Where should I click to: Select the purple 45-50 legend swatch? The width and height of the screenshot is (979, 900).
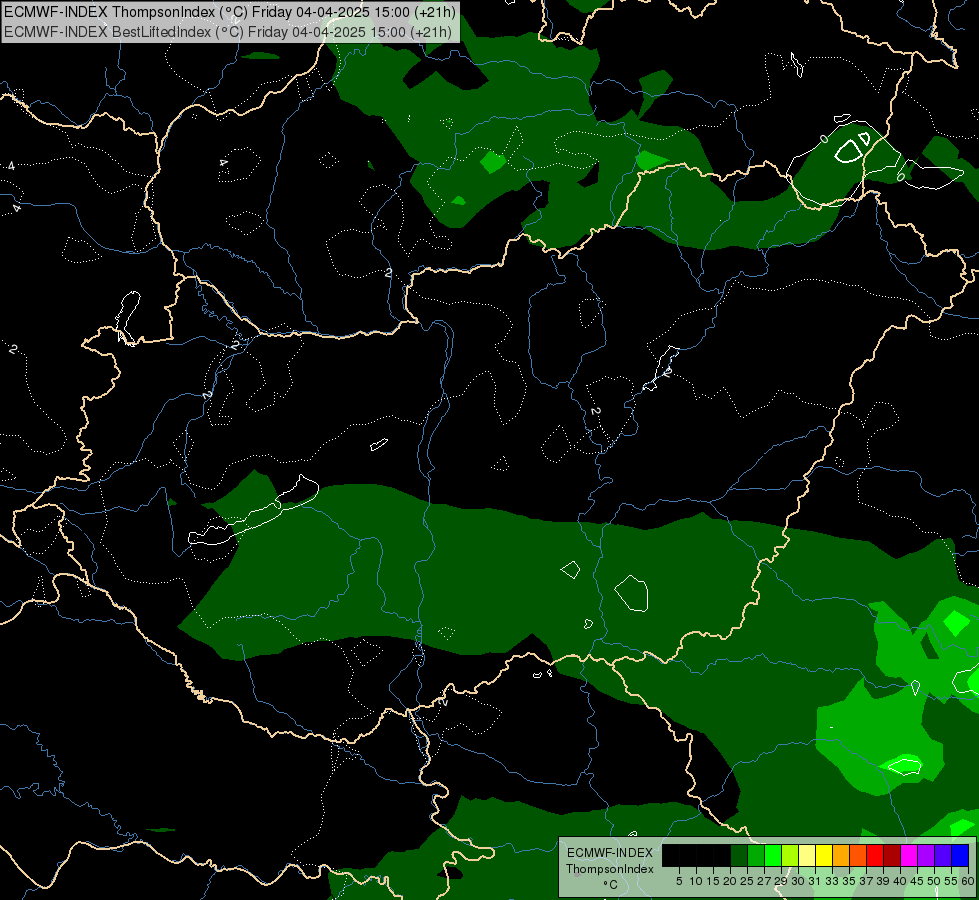click(x=926, y=855)
